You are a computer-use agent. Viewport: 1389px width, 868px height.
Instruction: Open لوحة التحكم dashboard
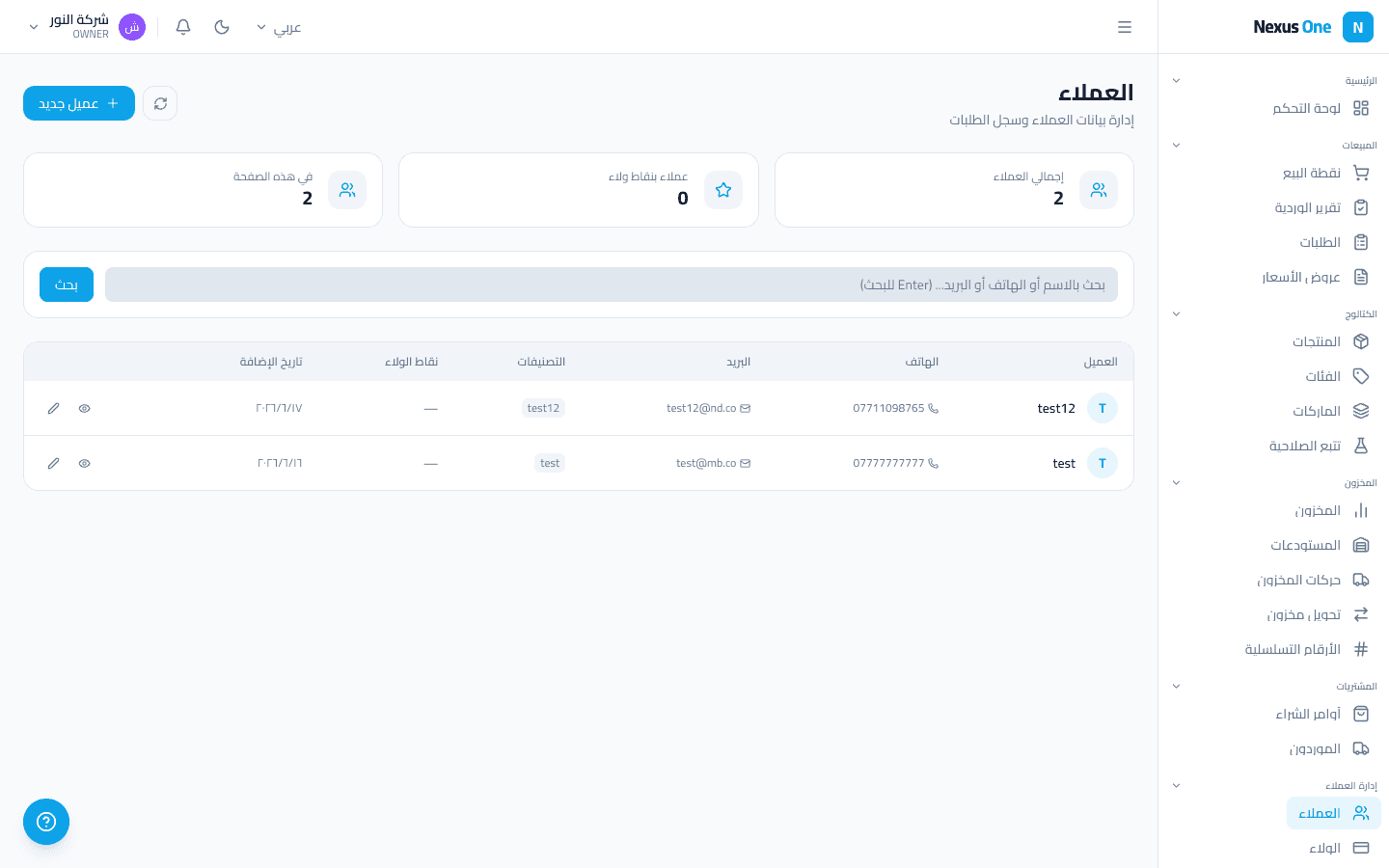[1321, 108]
